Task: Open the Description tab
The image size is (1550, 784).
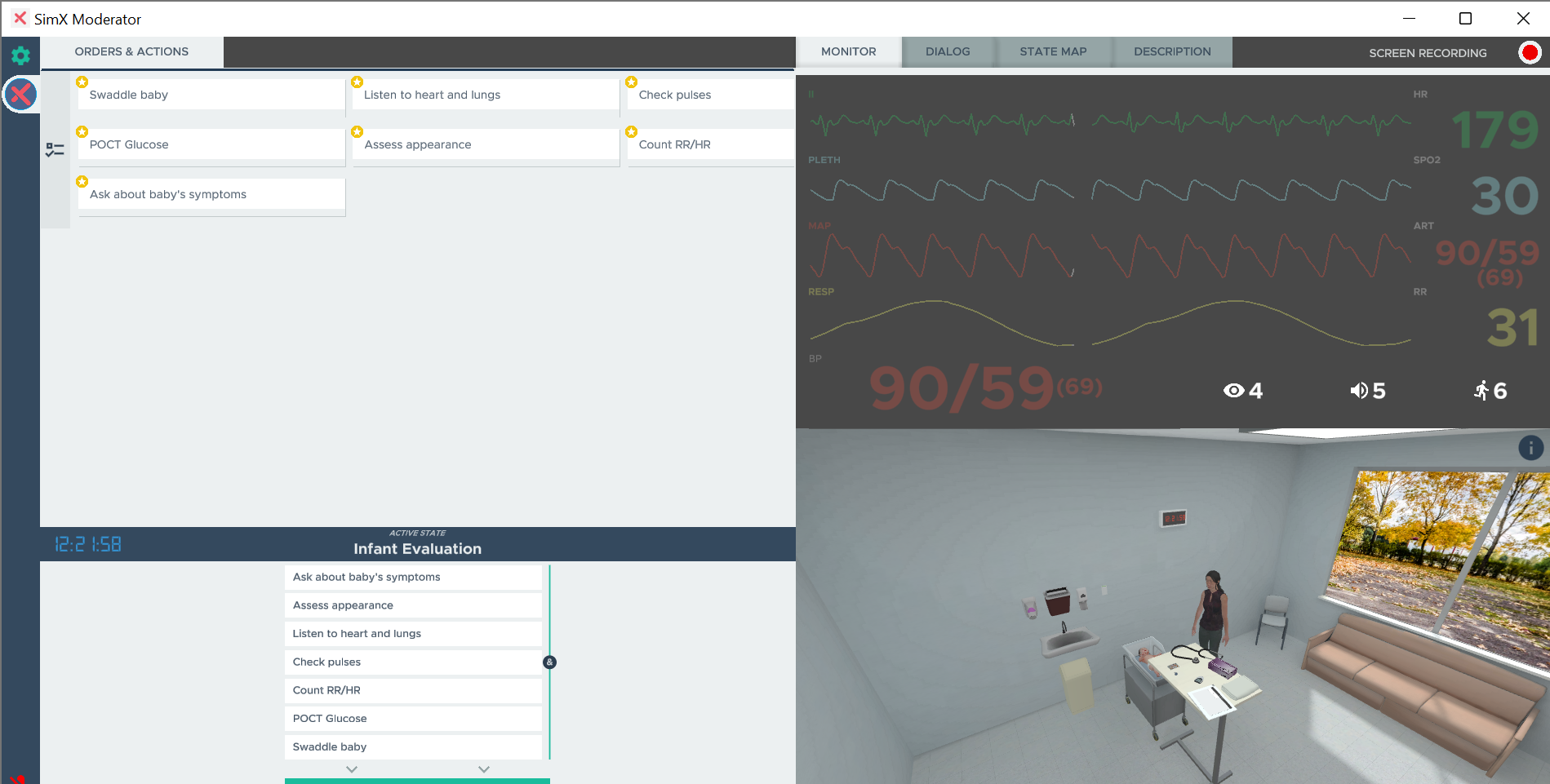Action: (1172, 51)
